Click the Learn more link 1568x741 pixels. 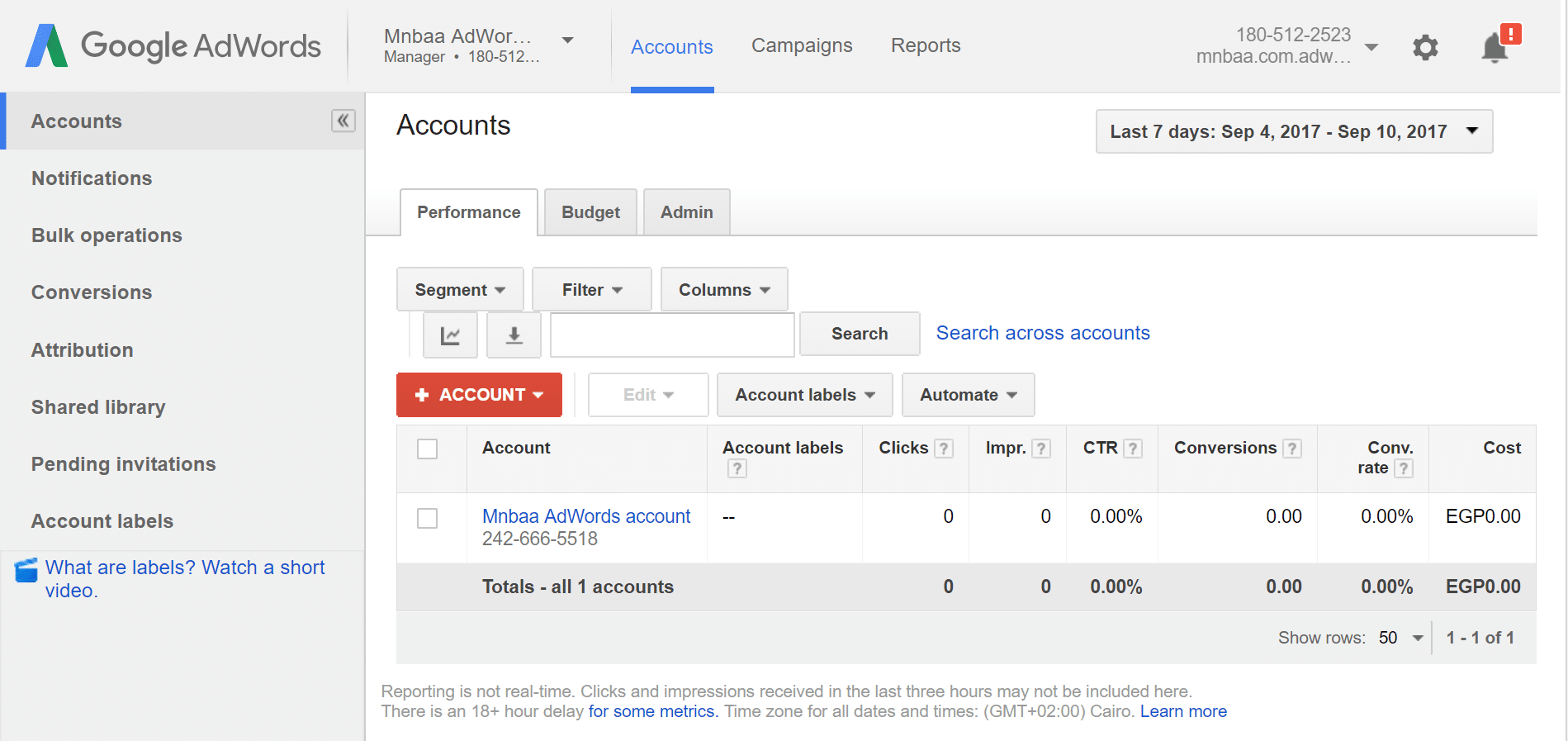tap(1183, 711)
